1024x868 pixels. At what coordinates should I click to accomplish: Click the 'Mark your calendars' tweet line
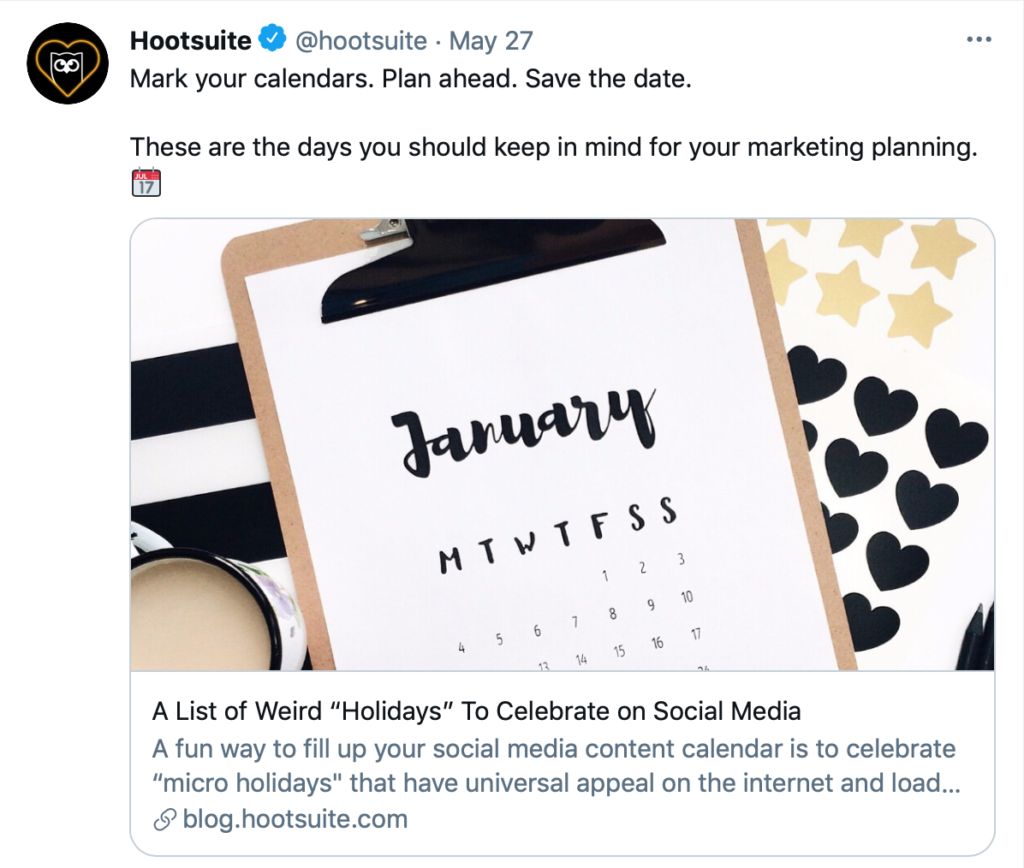click(410, 79)
